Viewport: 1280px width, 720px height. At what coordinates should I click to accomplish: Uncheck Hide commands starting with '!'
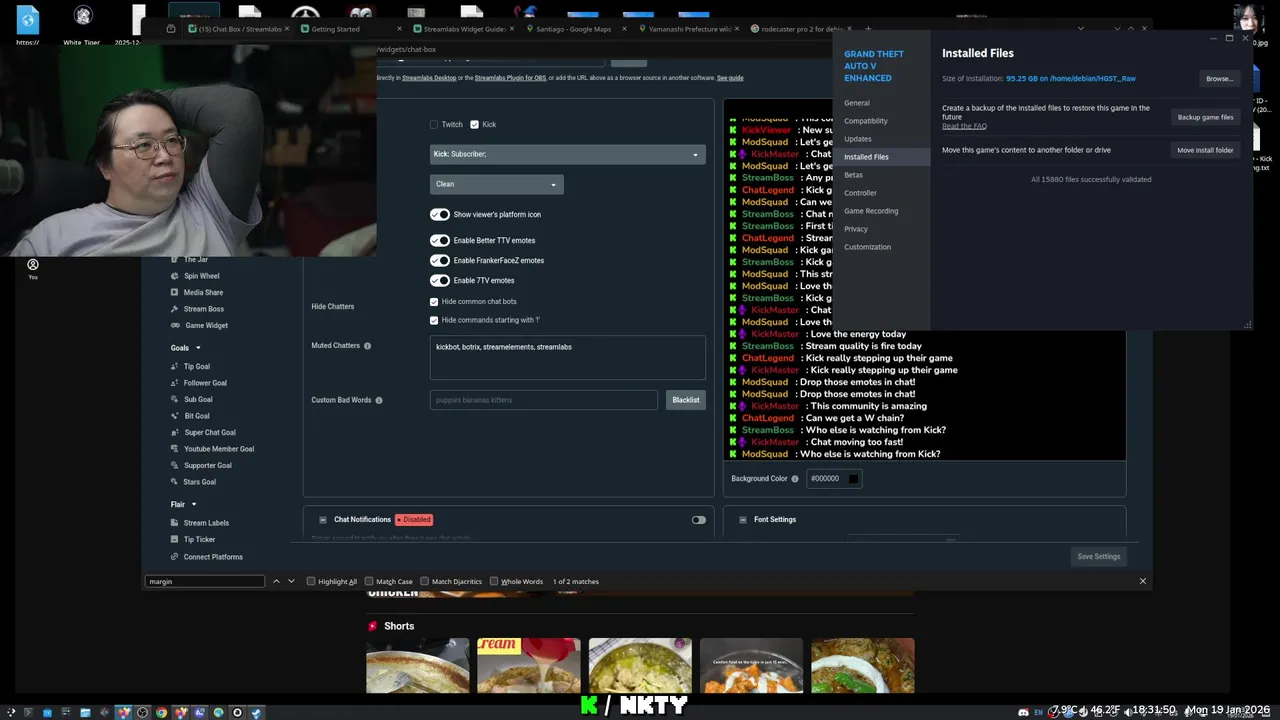click(x=434, y=321)
